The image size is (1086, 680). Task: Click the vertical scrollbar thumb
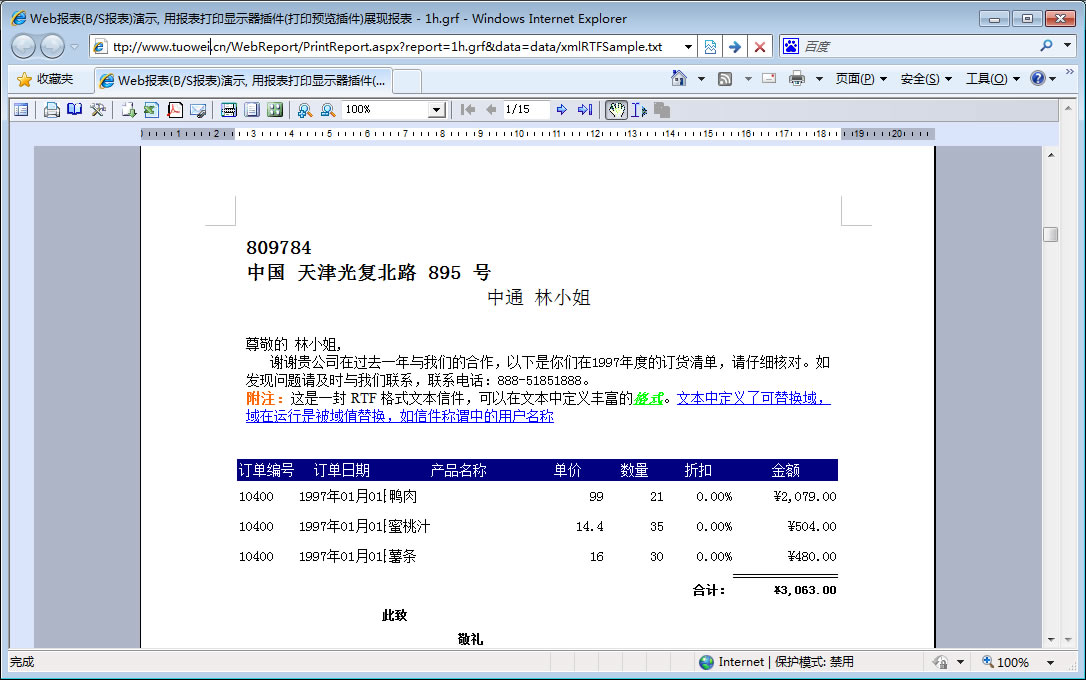(x=1050, y=234)
